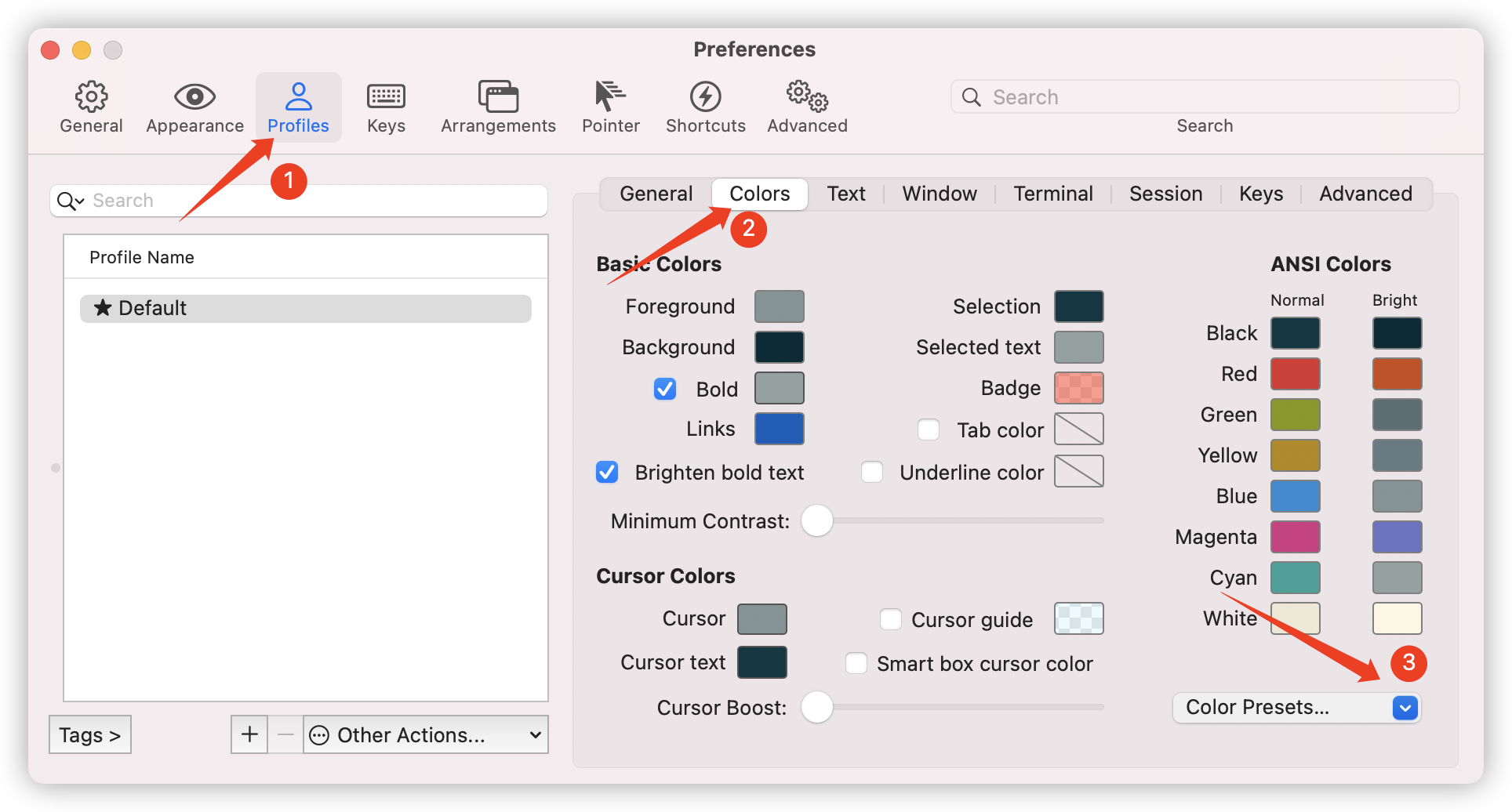Image resolution: width=1512 pixels, height=812 pixels.
Task: Switch to the Text tab
Action: (846, 194)
